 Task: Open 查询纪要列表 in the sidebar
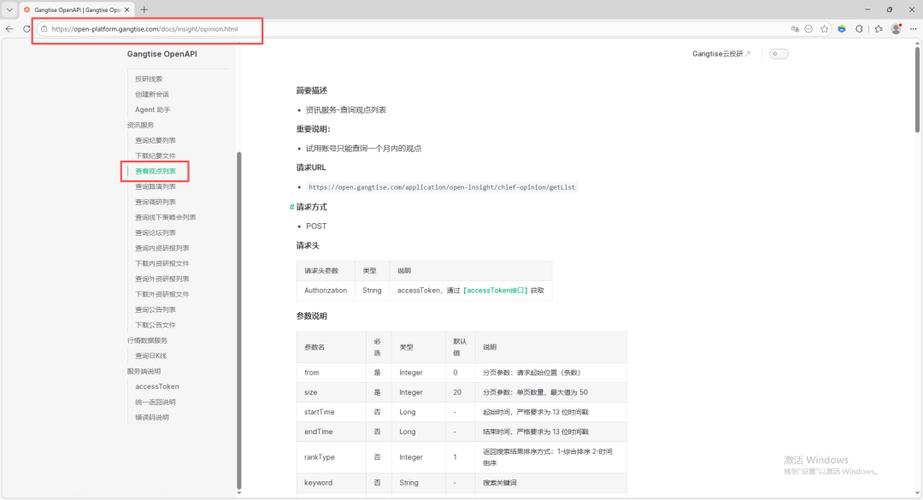click(x=155, y=140)
